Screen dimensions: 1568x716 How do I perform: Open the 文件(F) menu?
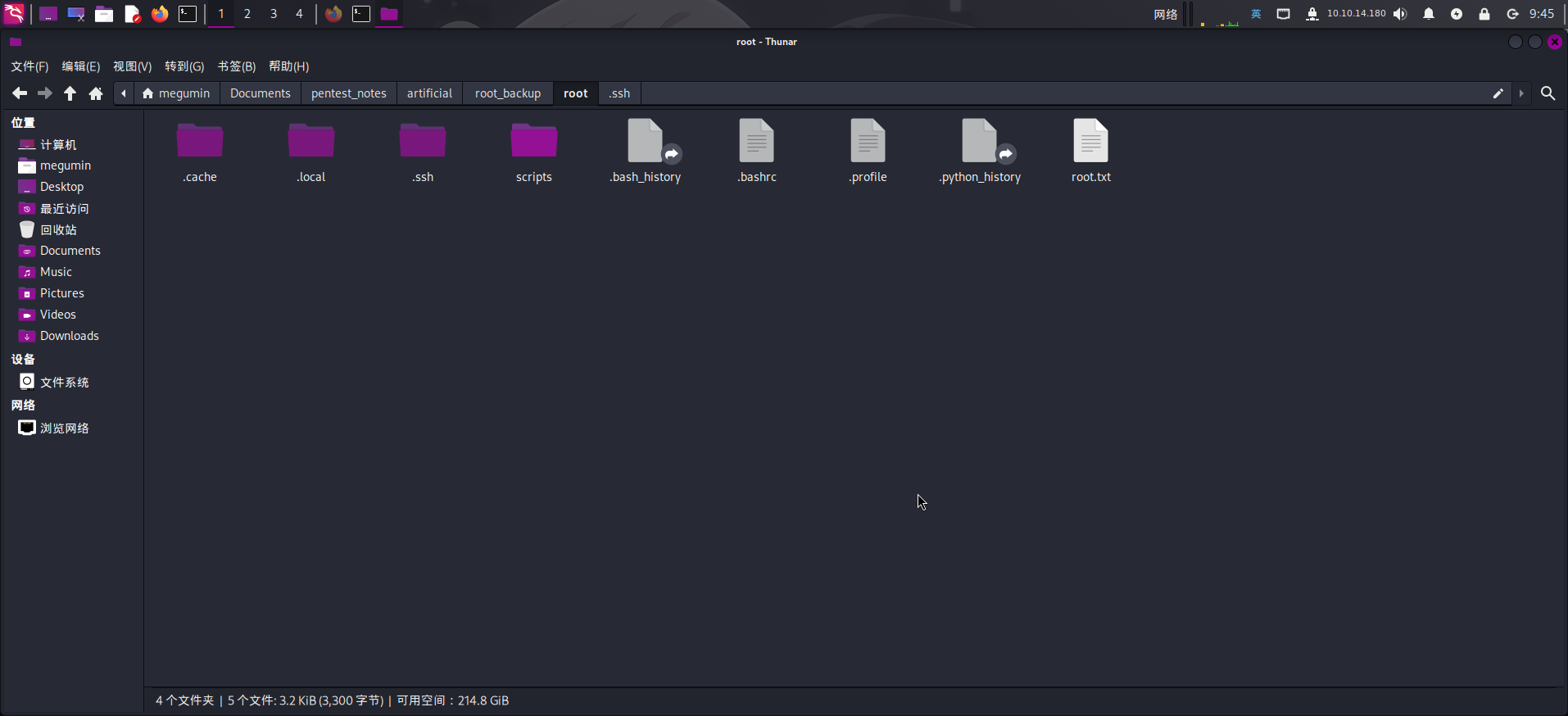(29, 66)
